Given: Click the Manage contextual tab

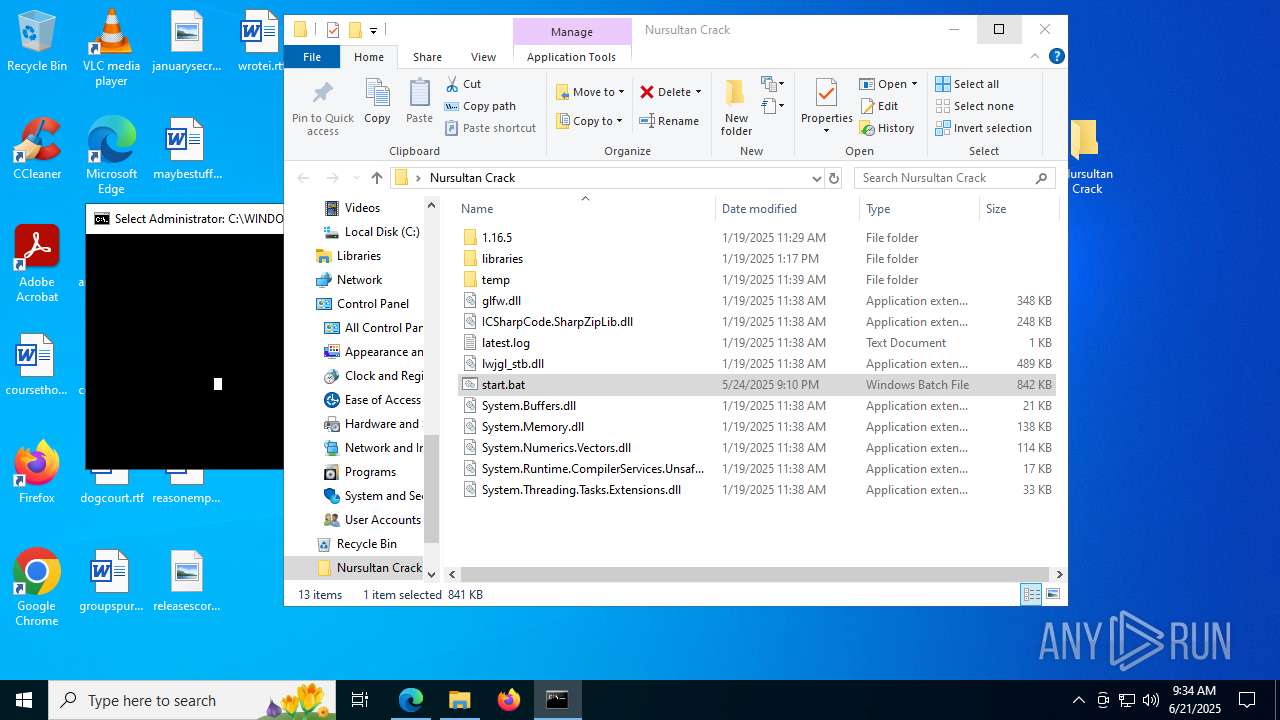Looking at the screenshot, I should (572, 32).
